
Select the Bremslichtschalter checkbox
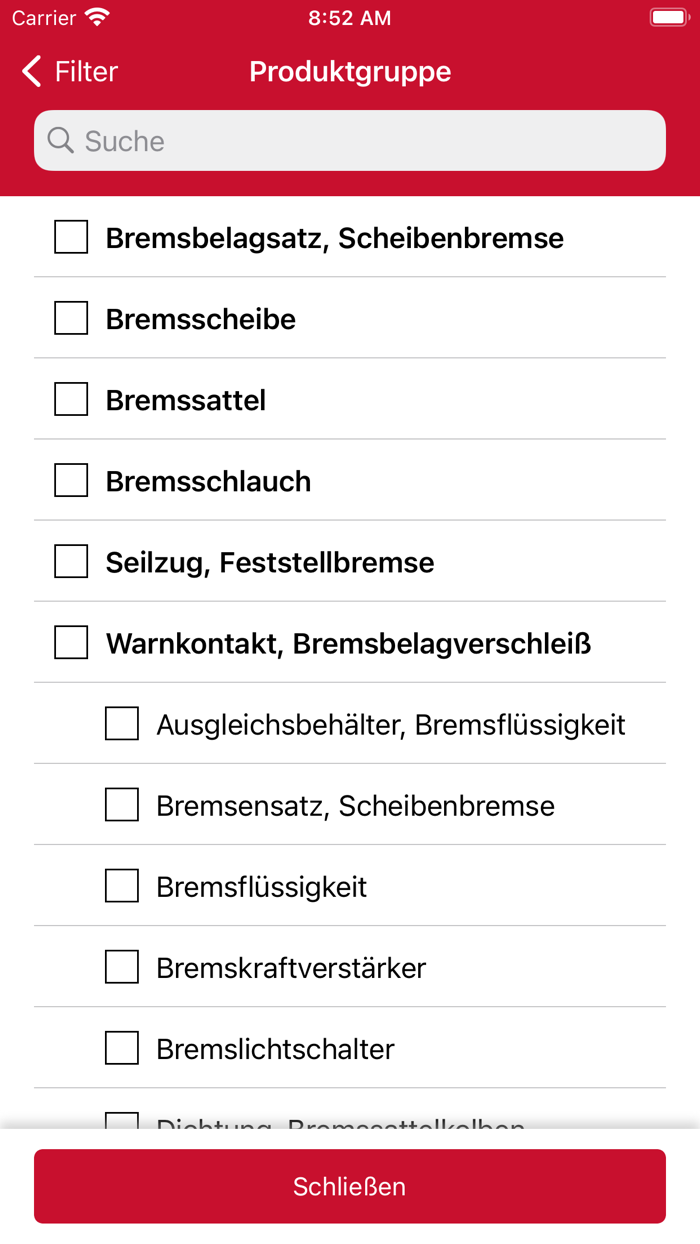(x=121, y=1047)
